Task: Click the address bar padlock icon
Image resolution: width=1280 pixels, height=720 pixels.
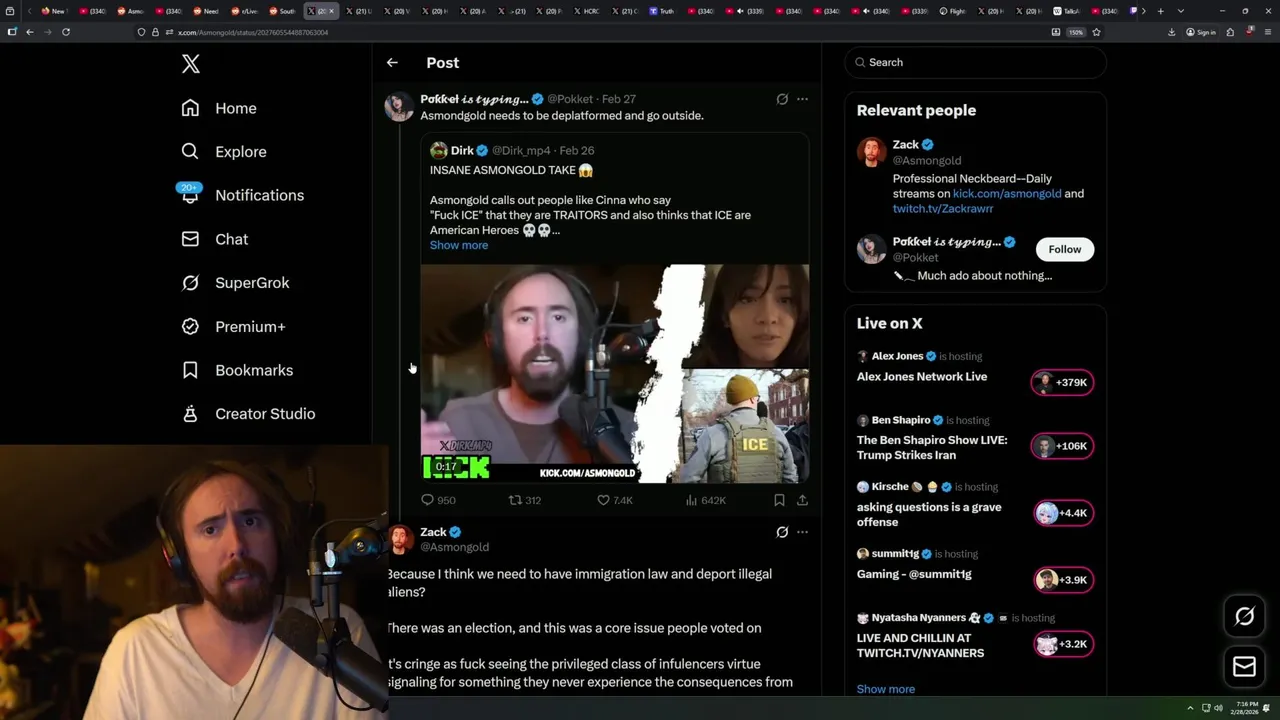Action: tap(154, 32)
